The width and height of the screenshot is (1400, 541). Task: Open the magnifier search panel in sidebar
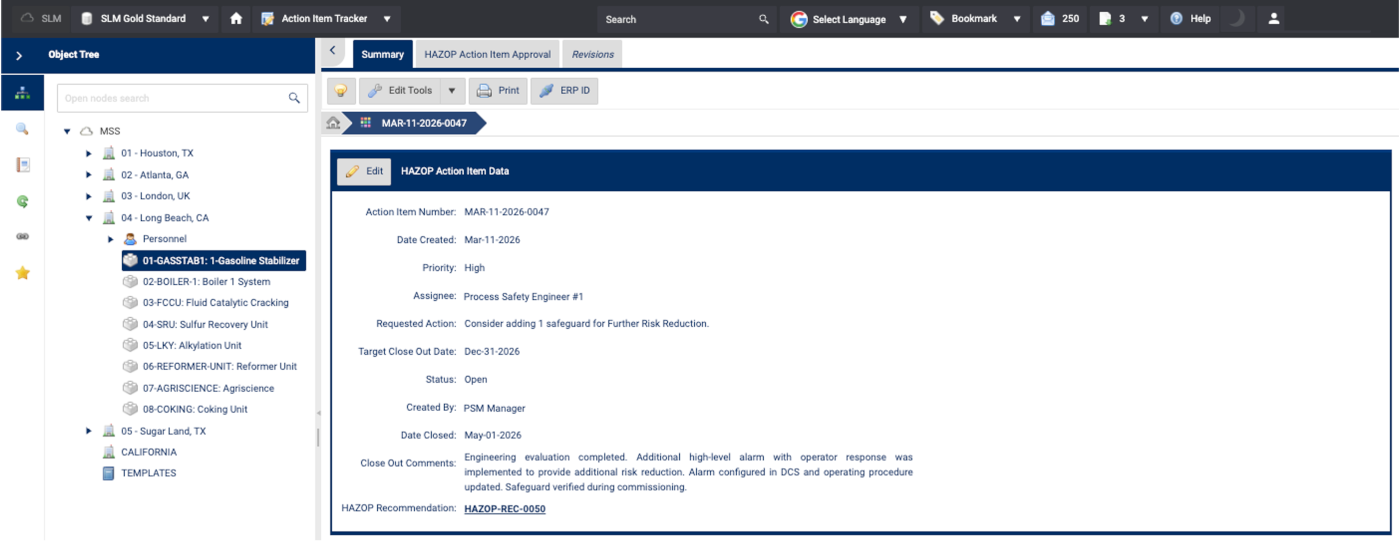(x=22, y=129)
